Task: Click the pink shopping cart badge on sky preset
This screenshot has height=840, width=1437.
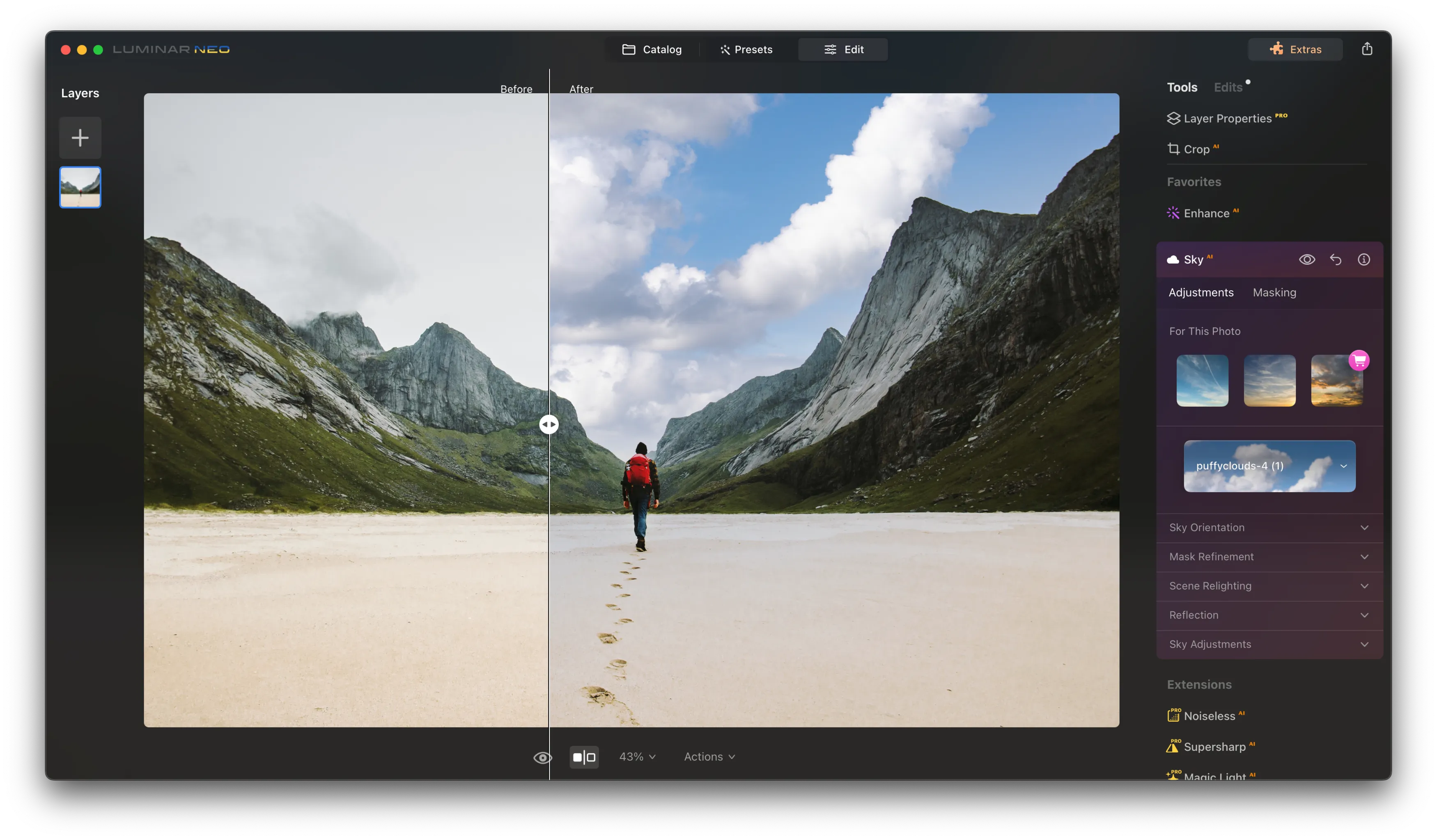Action: (1359, 360)
